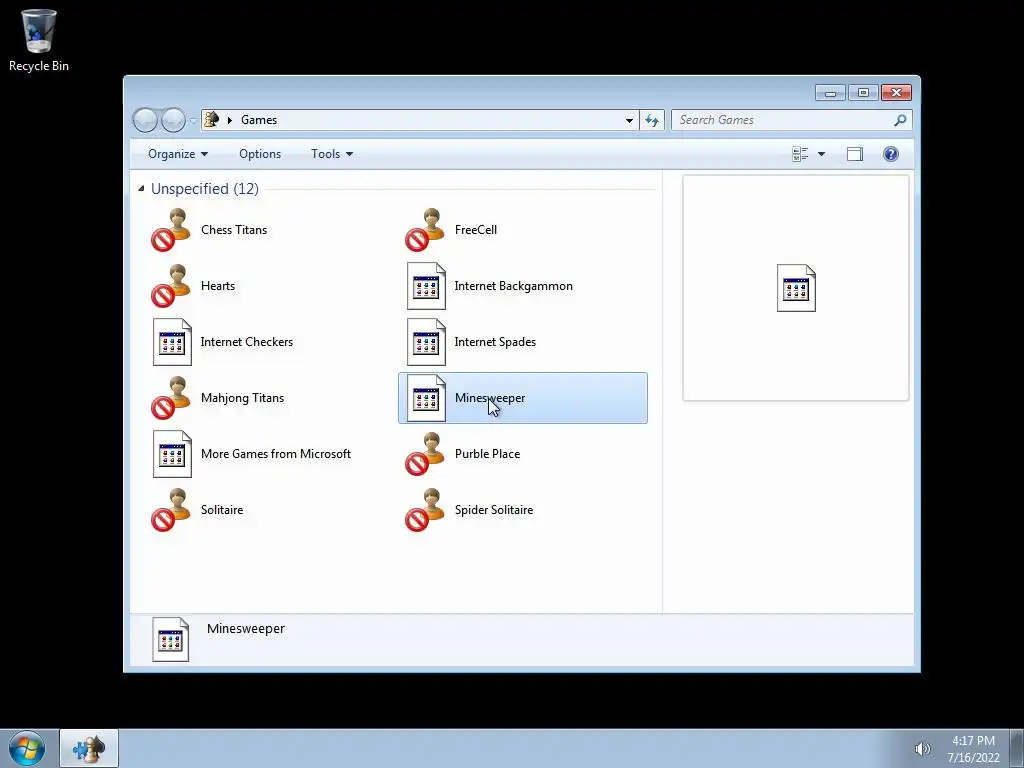Change the view layout icon
The width and height of the screenshot is (1024, 768).
(800, 154)
